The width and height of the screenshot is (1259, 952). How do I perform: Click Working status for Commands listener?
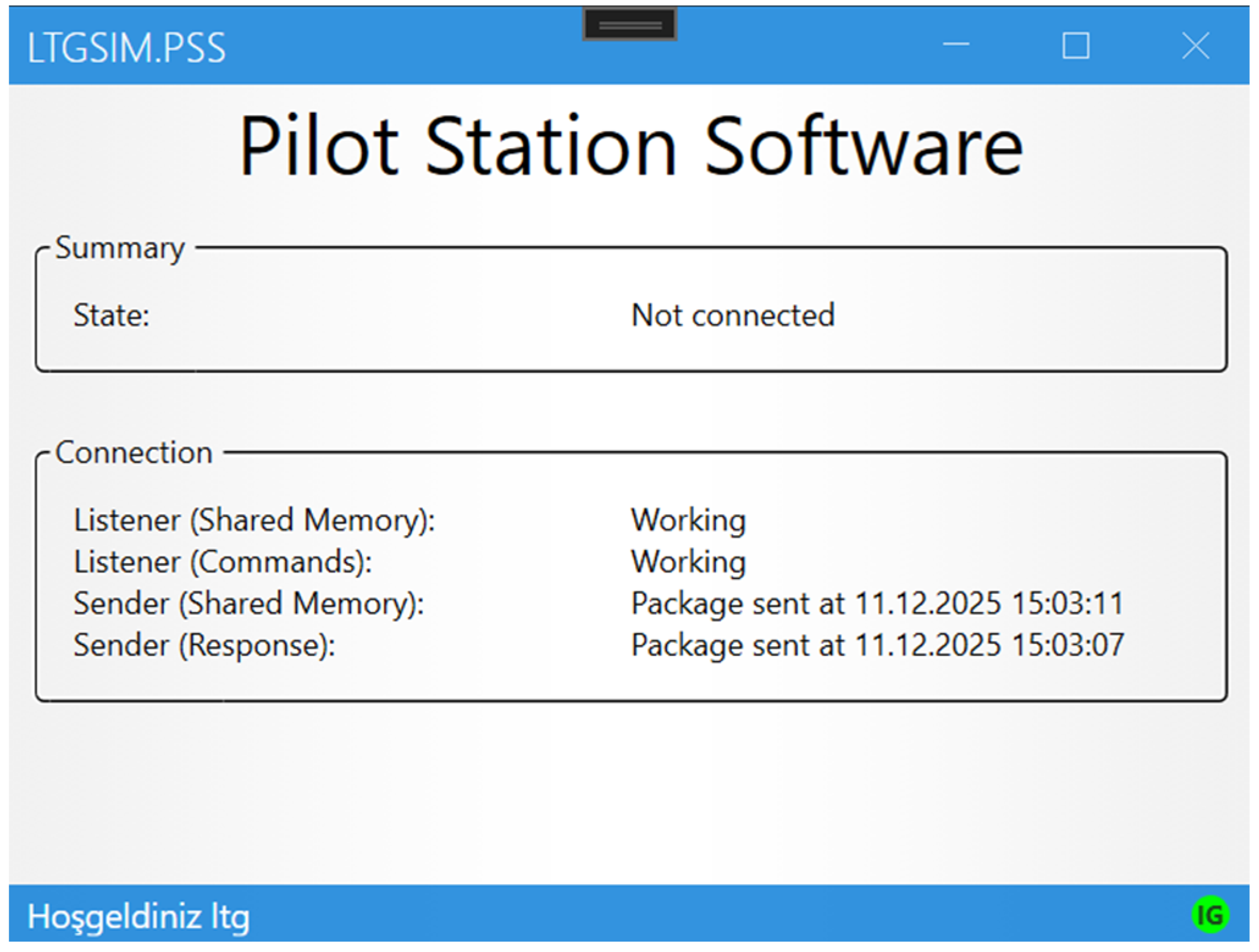688,563
